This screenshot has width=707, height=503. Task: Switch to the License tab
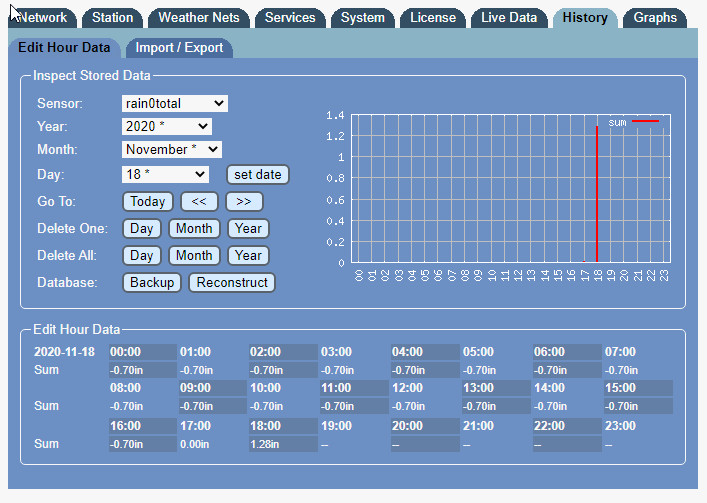(433, 18)
